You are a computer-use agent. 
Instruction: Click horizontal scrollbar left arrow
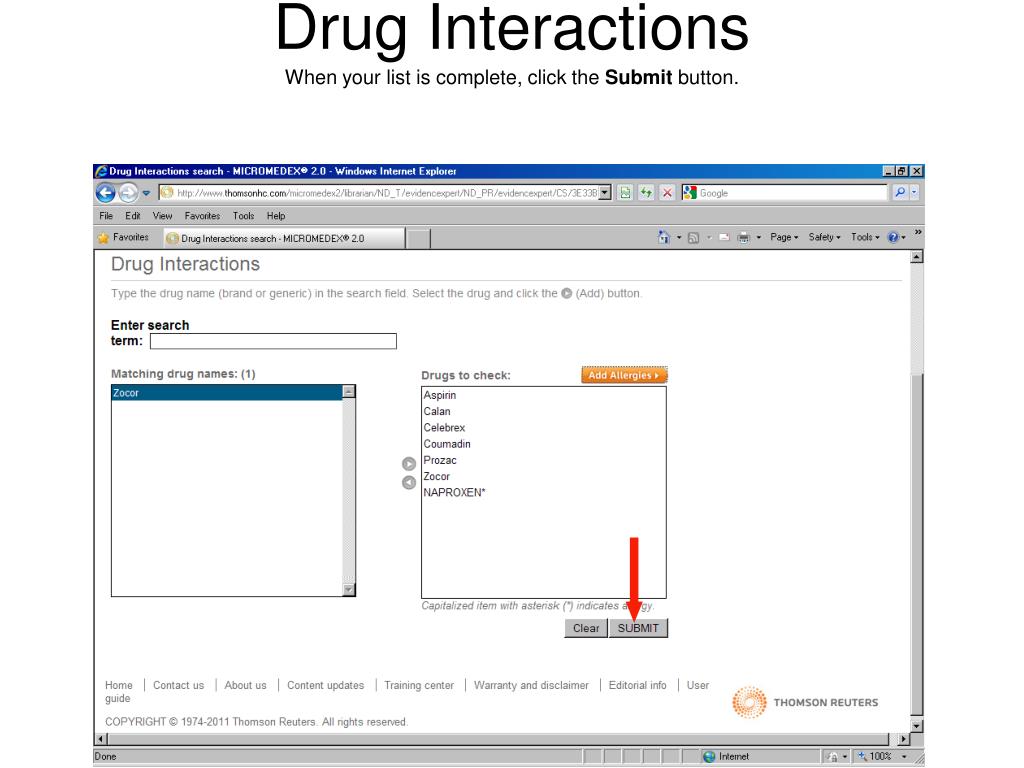coord(101,739)
